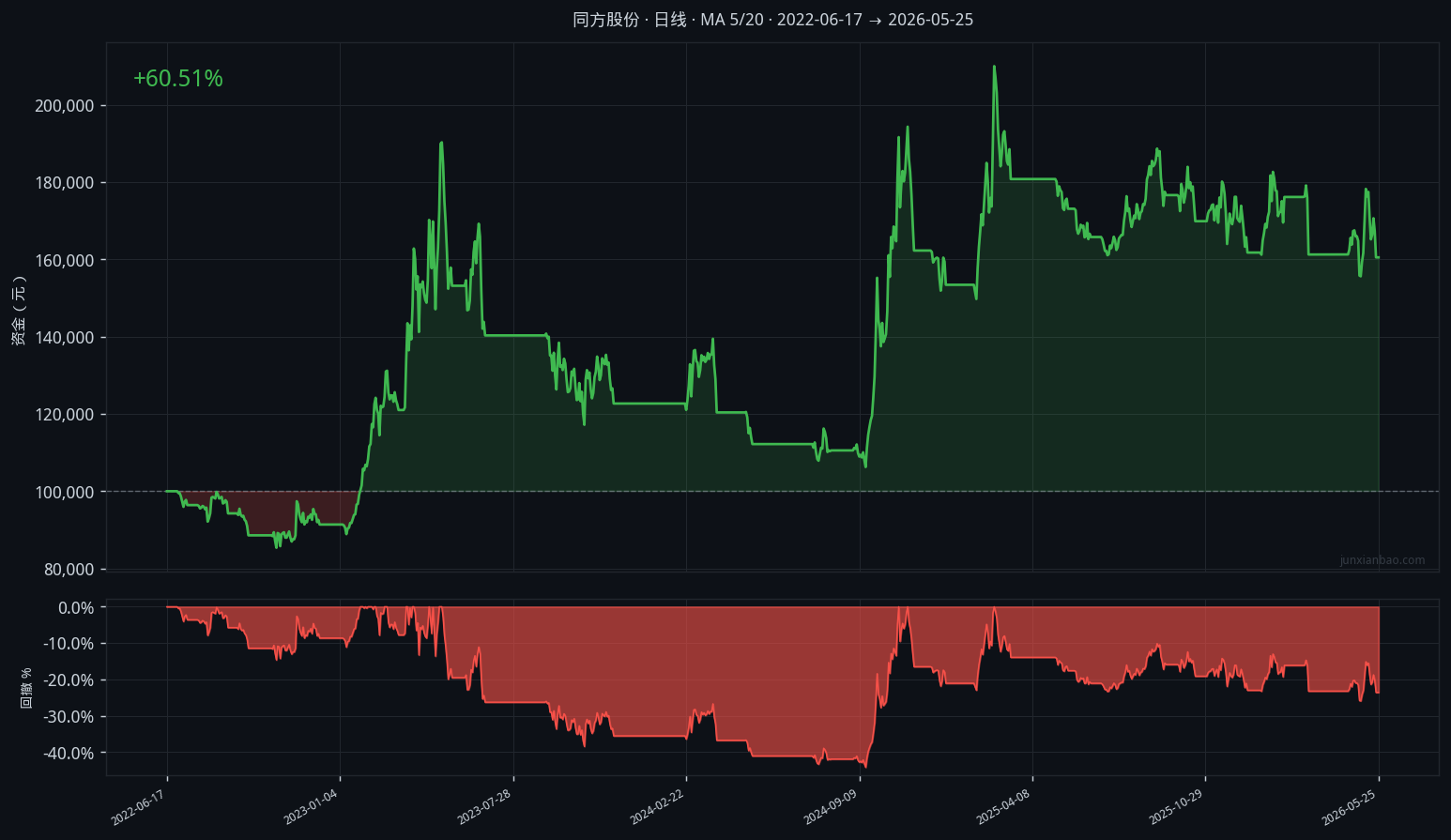The width and height of the screenshot is (1451, 840).
Task: Click the 120,000 y-axis label
Action: coord(65,415)
